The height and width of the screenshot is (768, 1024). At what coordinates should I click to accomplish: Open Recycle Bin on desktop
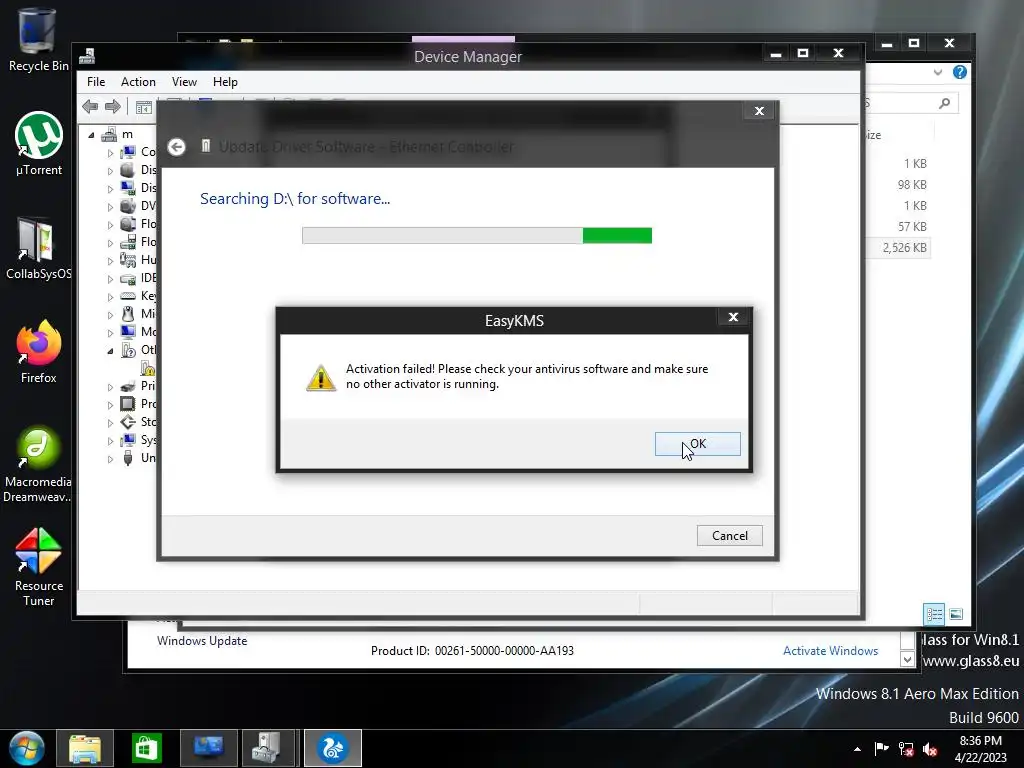coord(38,39)
